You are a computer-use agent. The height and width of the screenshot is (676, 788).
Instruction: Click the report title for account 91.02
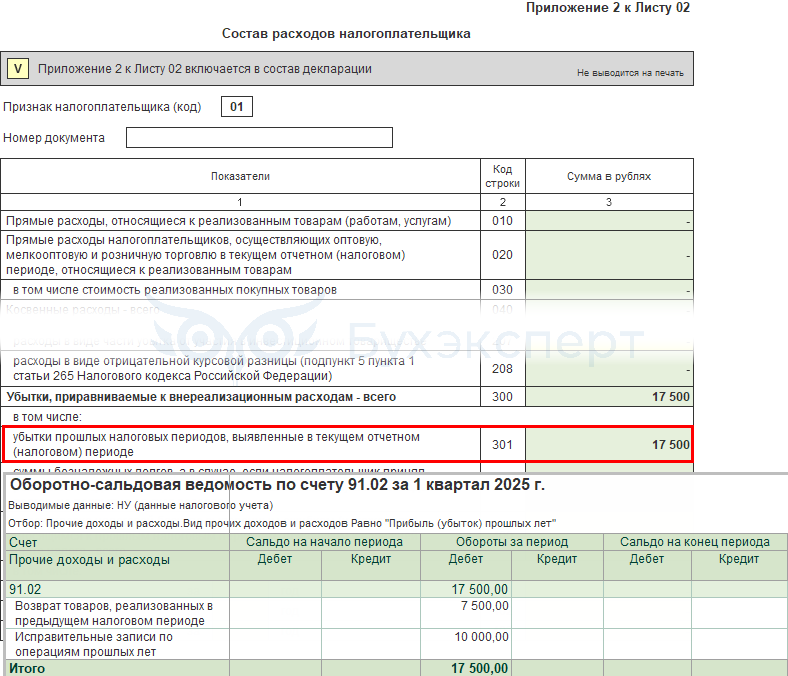coord(277,485)
